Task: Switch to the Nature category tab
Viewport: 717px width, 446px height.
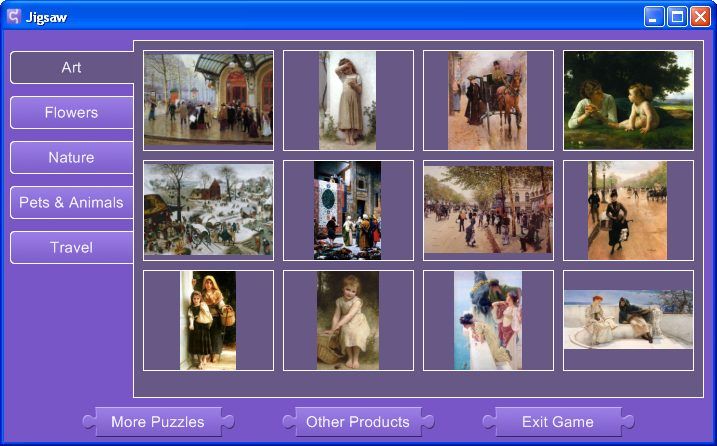Action: 71,157
